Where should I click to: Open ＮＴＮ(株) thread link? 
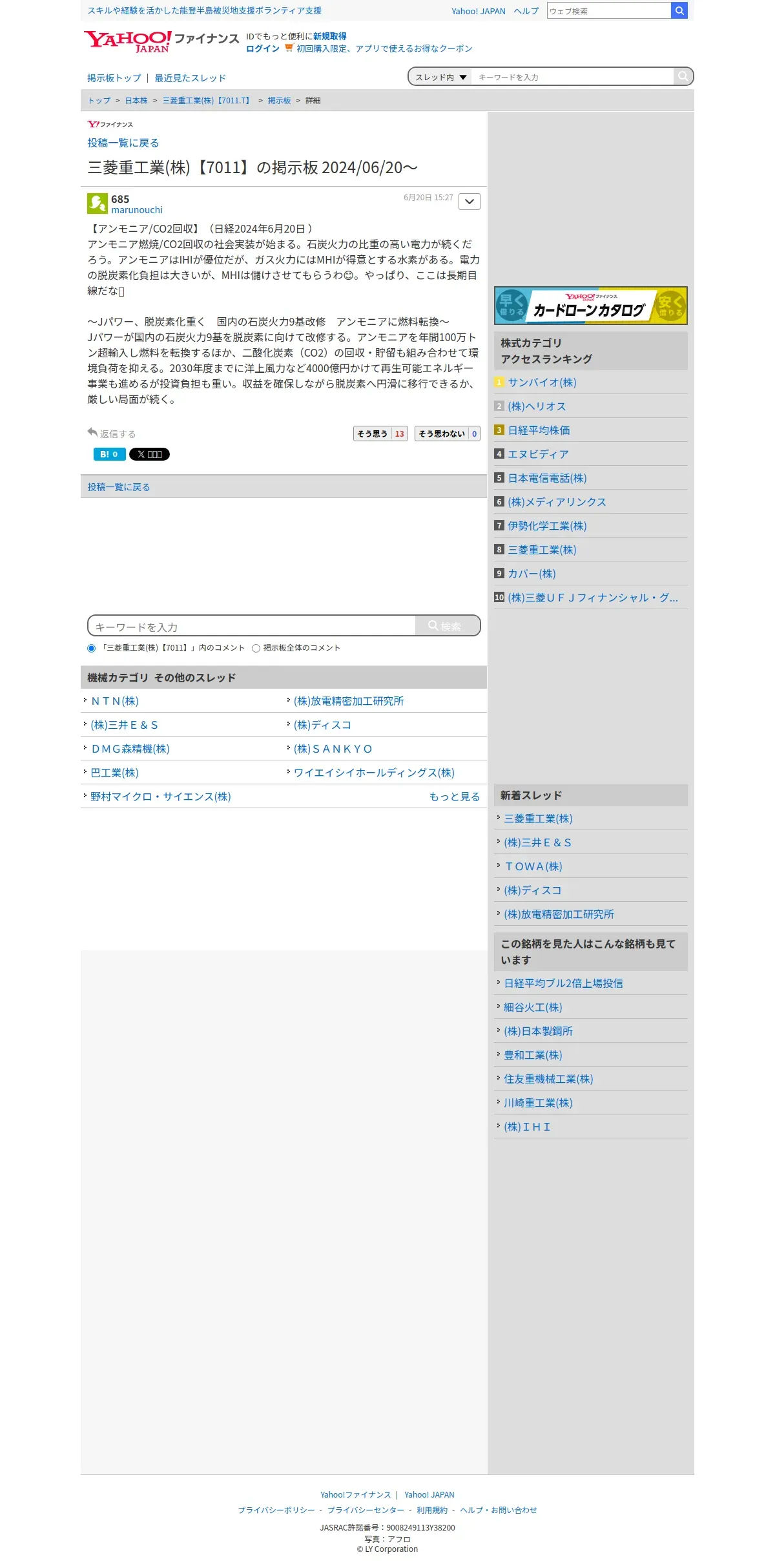click(115, 701)
